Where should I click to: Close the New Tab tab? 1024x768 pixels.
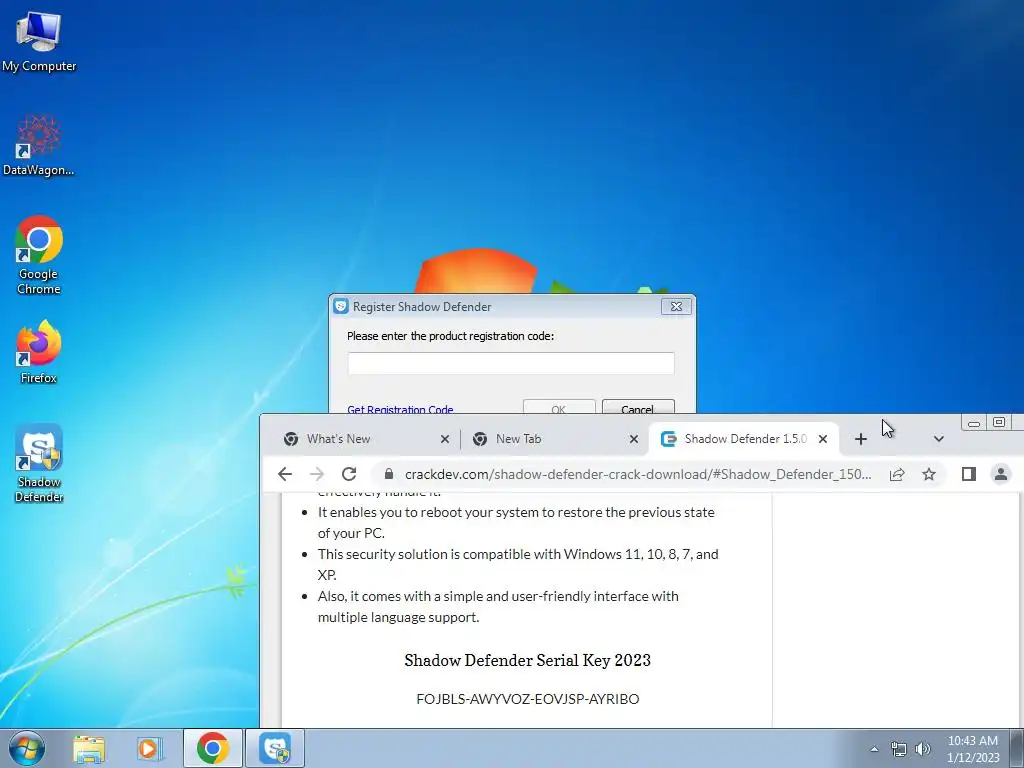coord(633,439)
